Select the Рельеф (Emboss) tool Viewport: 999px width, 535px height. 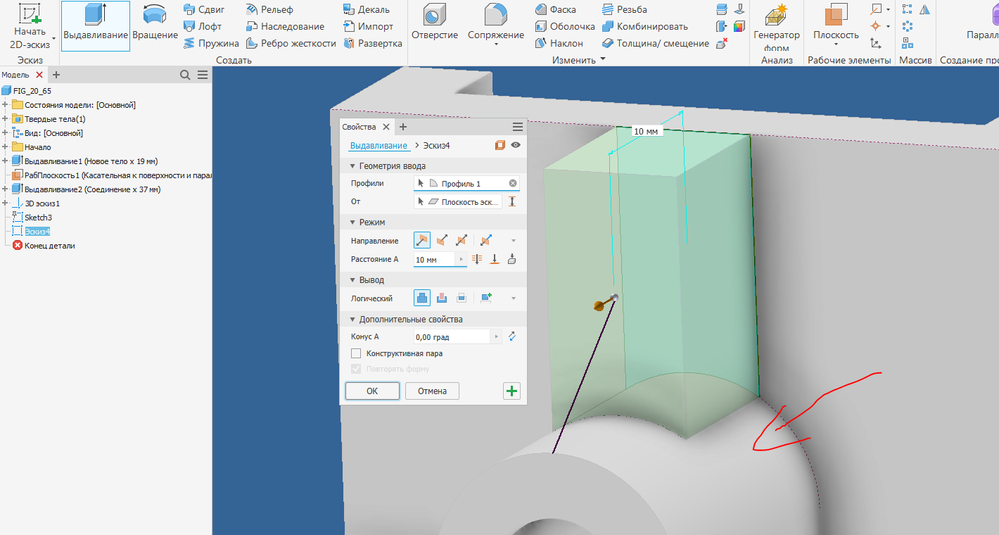(x=269, y=10)
